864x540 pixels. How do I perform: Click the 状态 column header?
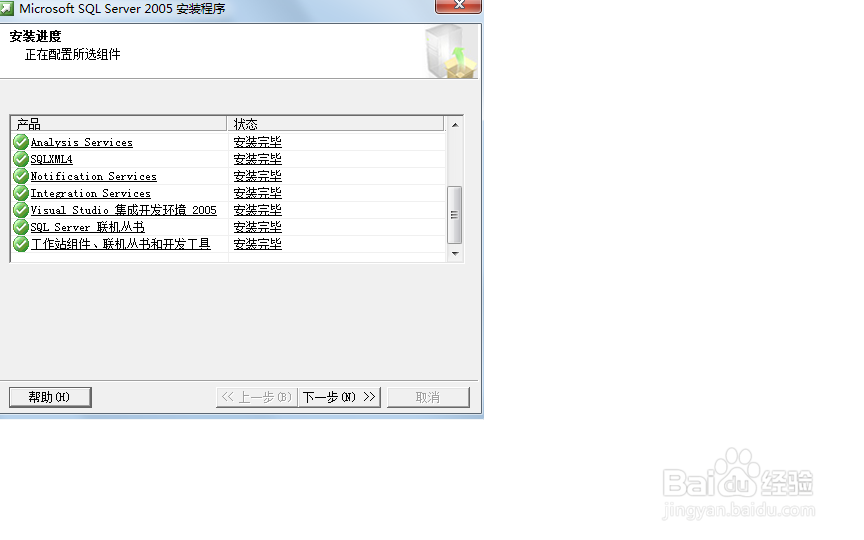[336, 124]
